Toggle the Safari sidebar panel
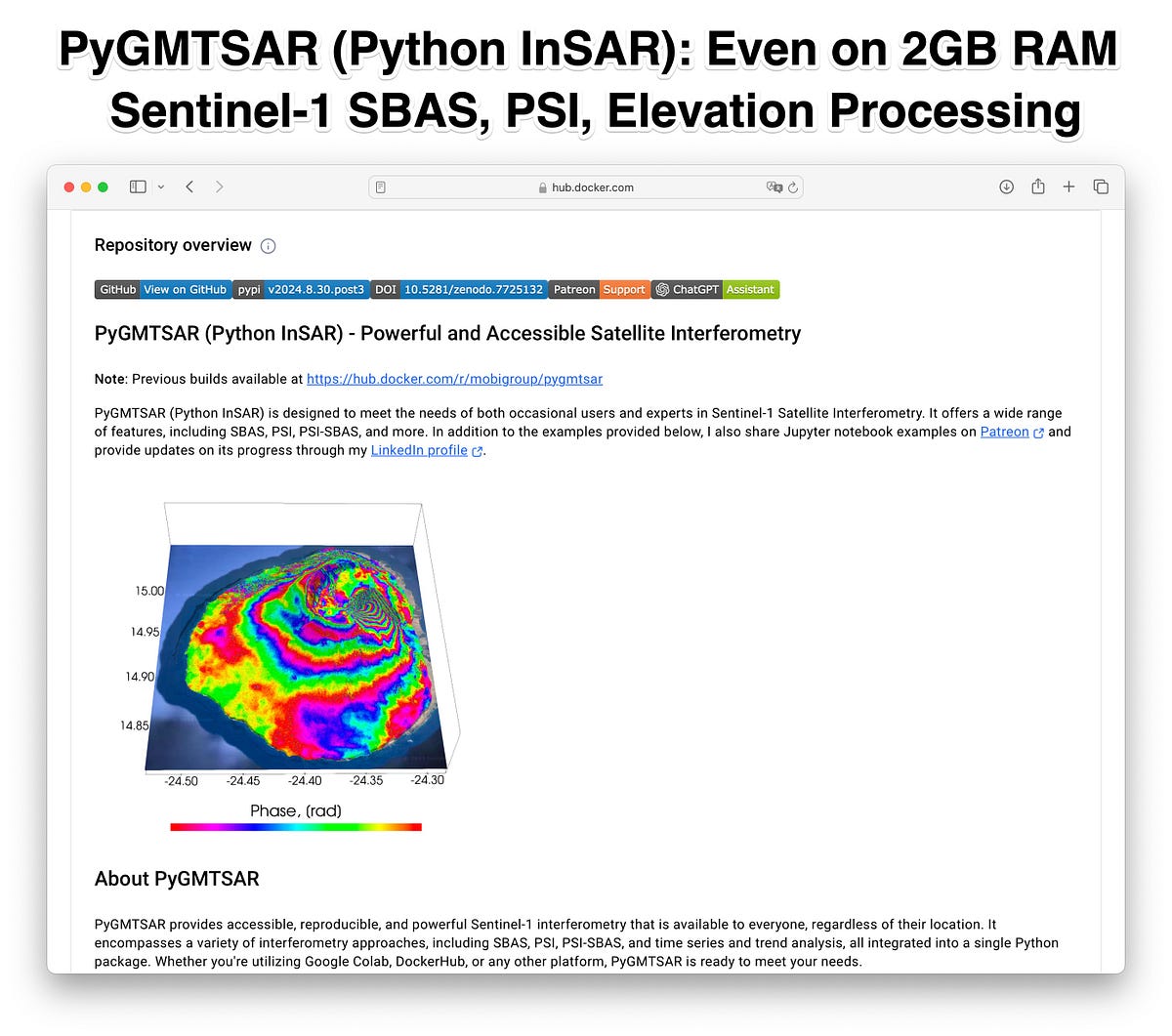1172x1036 pixels. coord(138,186)
